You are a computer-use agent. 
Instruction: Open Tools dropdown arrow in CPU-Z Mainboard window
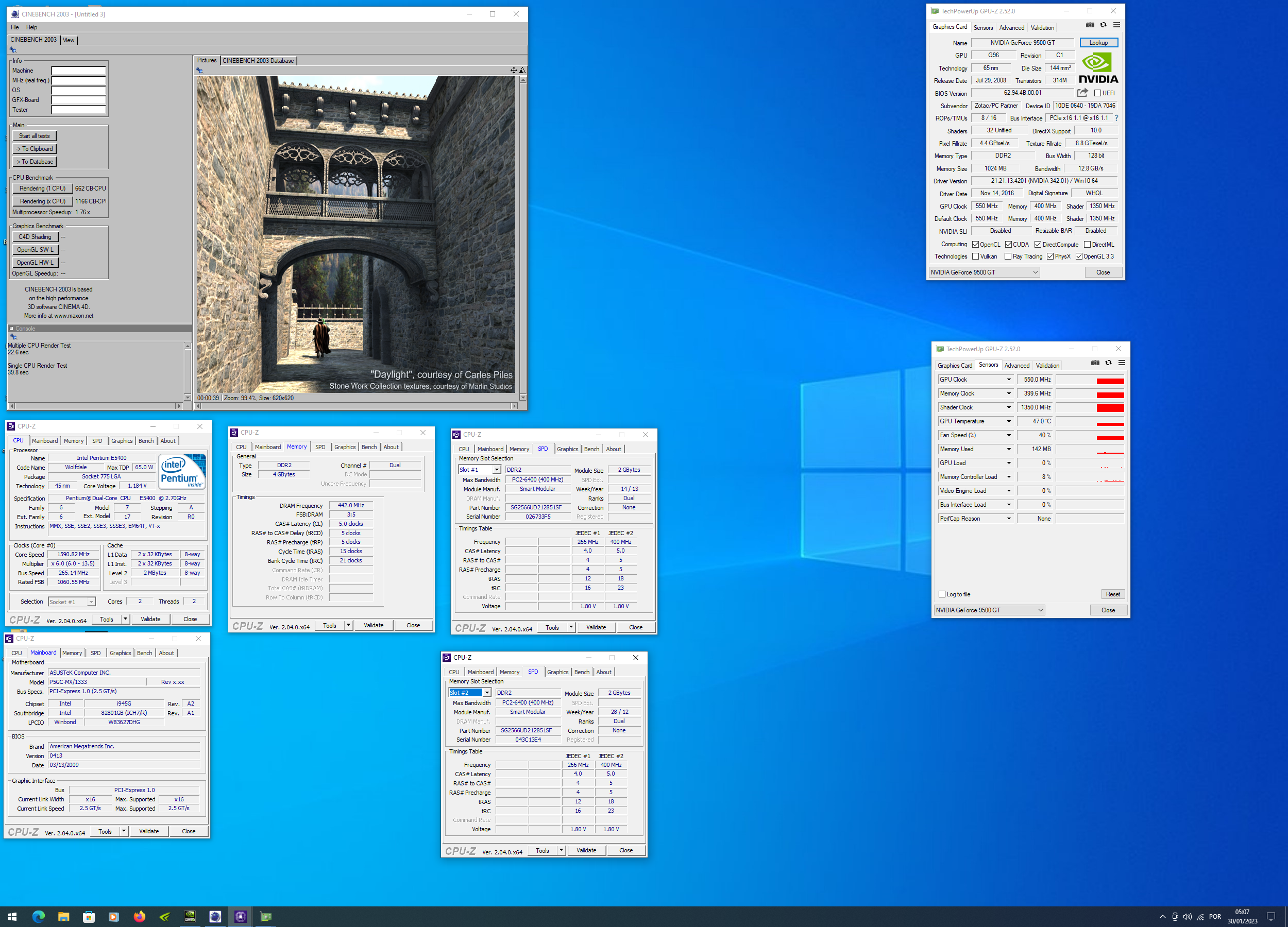click(x=124, y=831)
